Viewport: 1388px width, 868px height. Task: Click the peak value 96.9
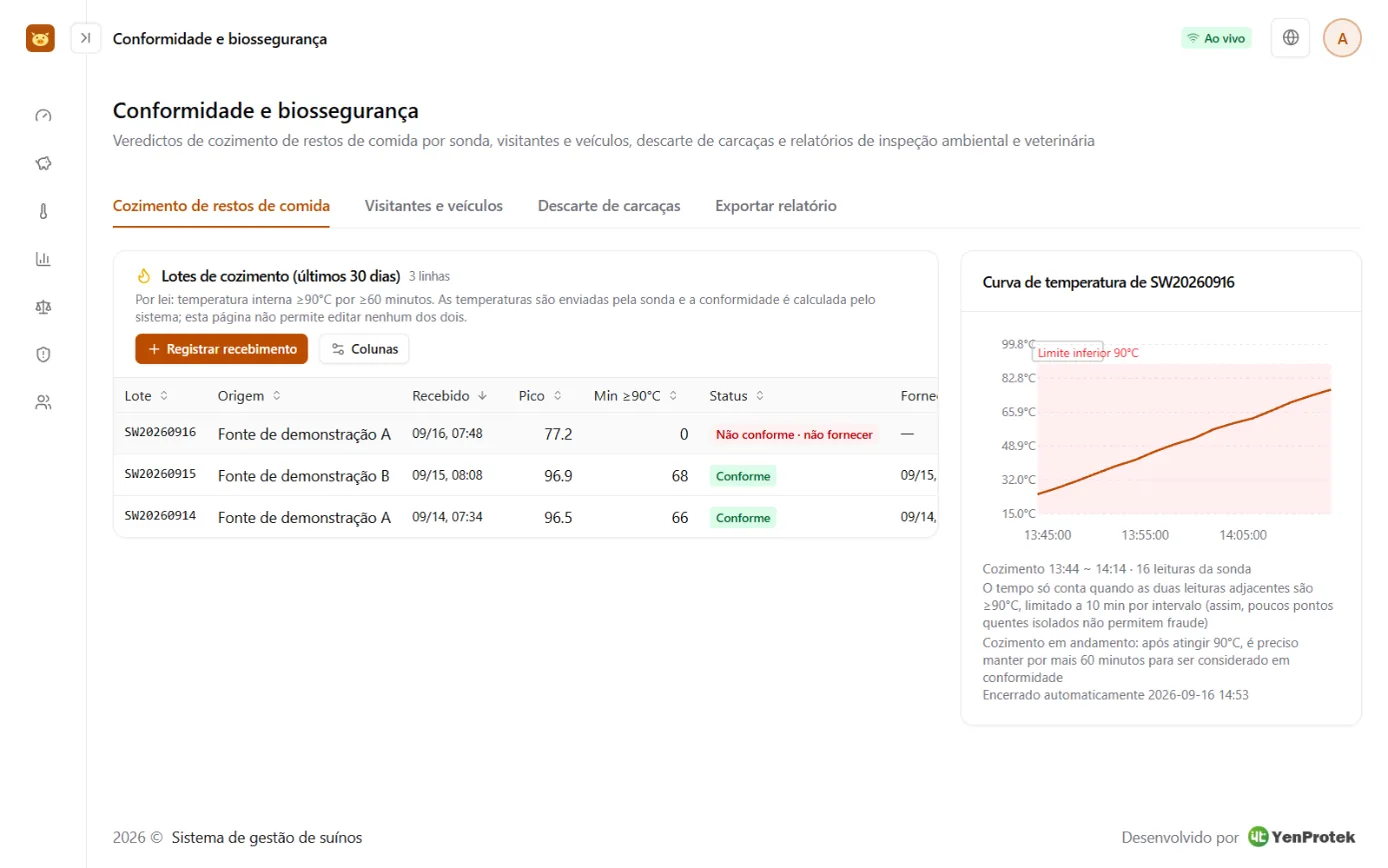(x=558, y=476)
